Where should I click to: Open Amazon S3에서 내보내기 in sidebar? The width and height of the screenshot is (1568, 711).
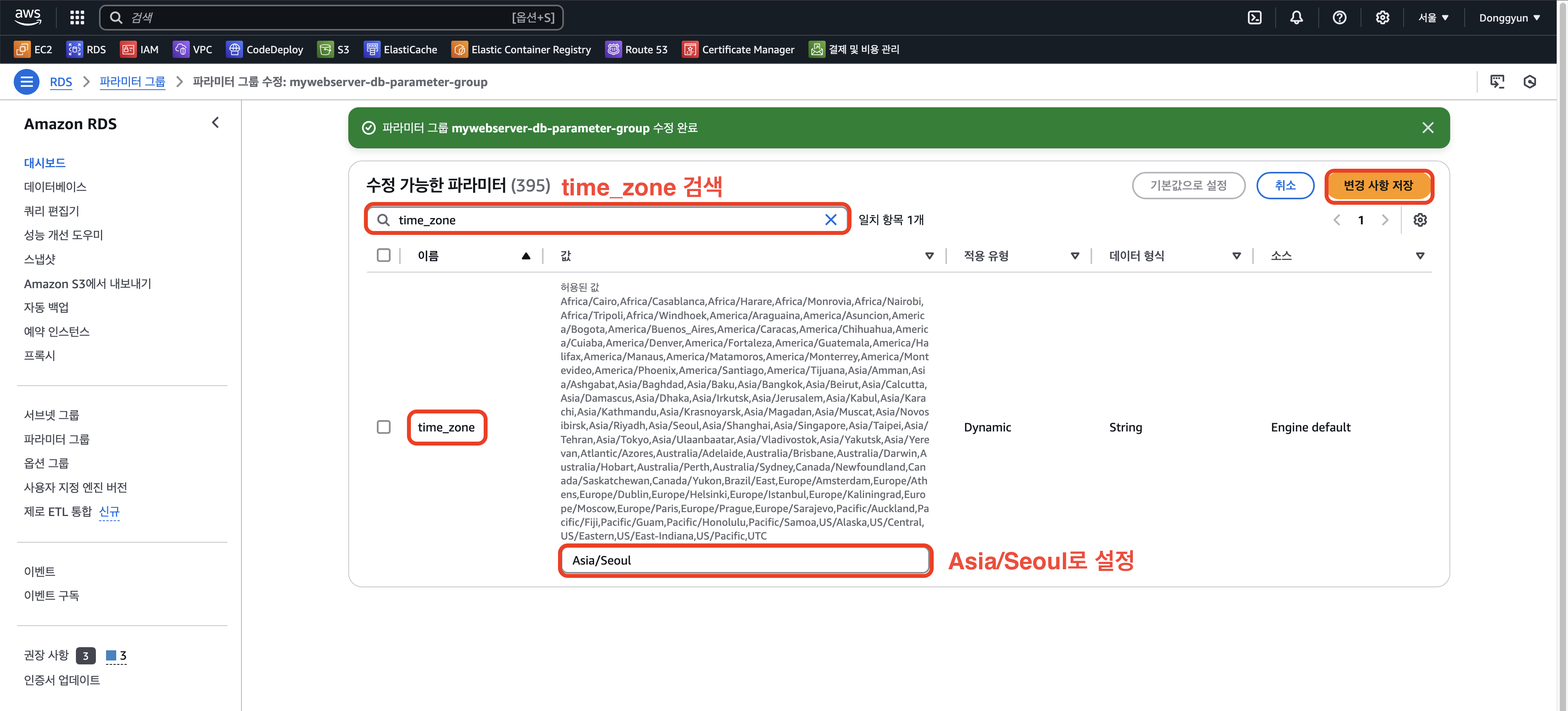tap(88, 283)
